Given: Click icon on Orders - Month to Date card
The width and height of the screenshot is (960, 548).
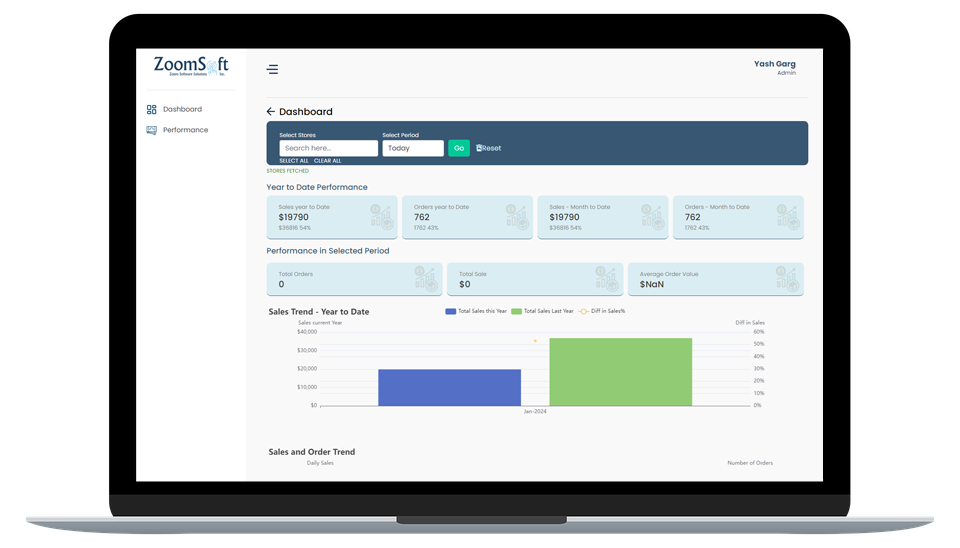Looking at the screenshot, I should click(x=788, y=217).
